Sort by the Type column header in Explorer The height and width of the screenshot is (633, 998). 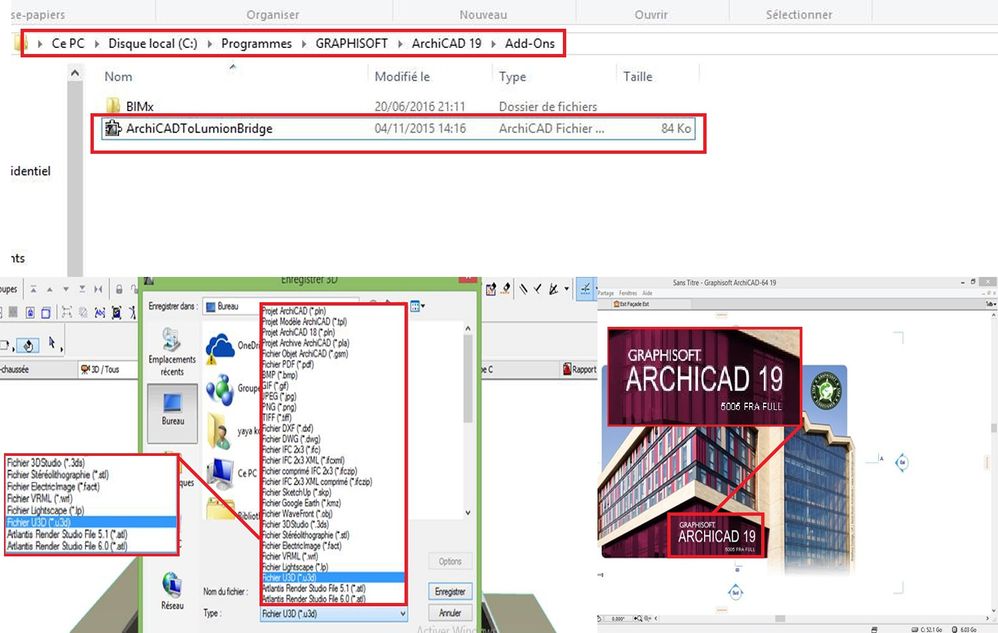(x=512, y=76)
